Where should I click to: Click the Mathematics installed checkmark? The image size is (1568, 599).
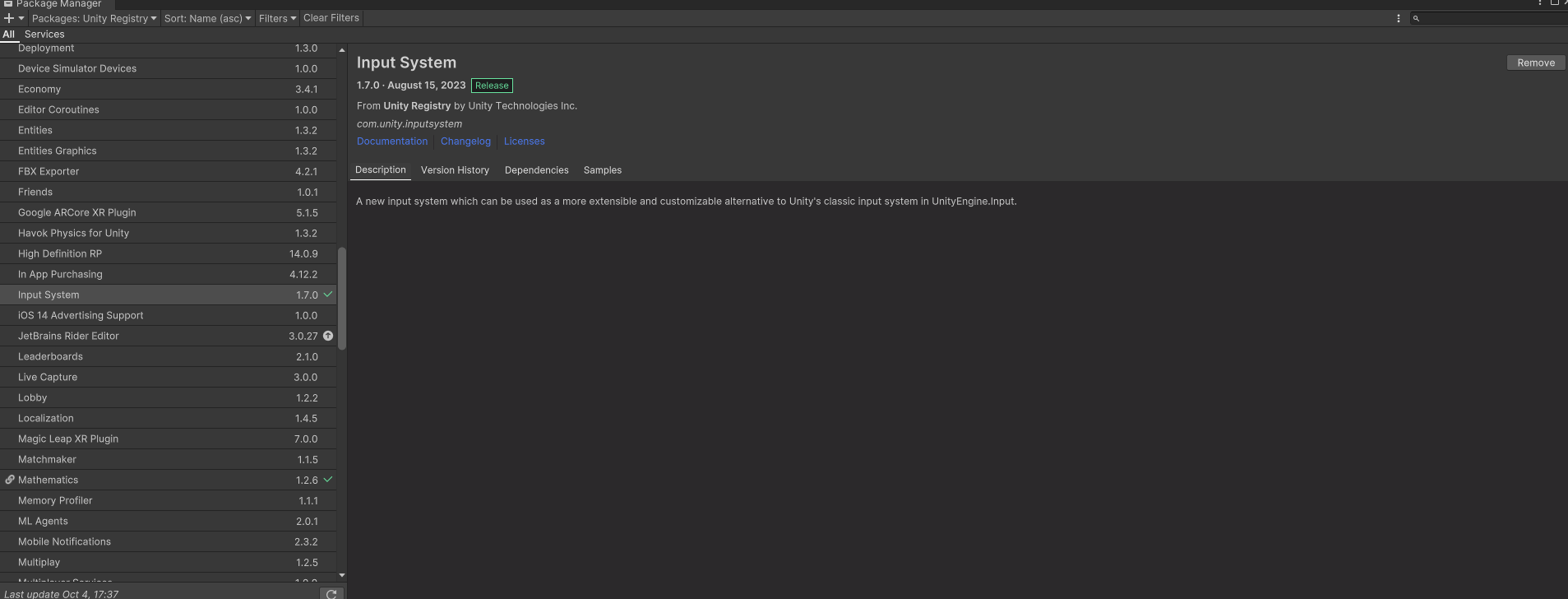point(328,480)
